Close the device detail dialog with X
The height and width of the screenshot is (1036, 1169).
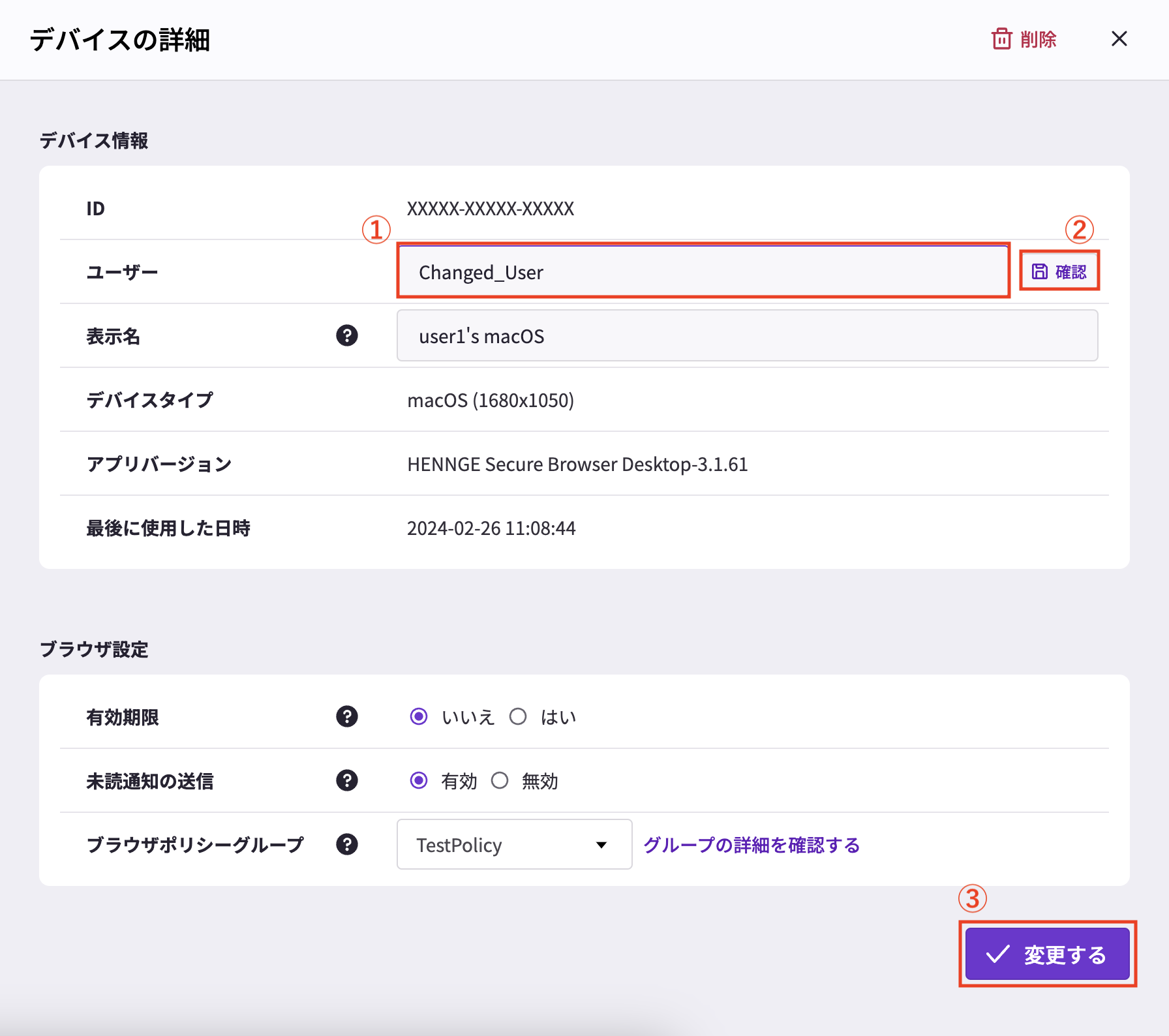1119,39
